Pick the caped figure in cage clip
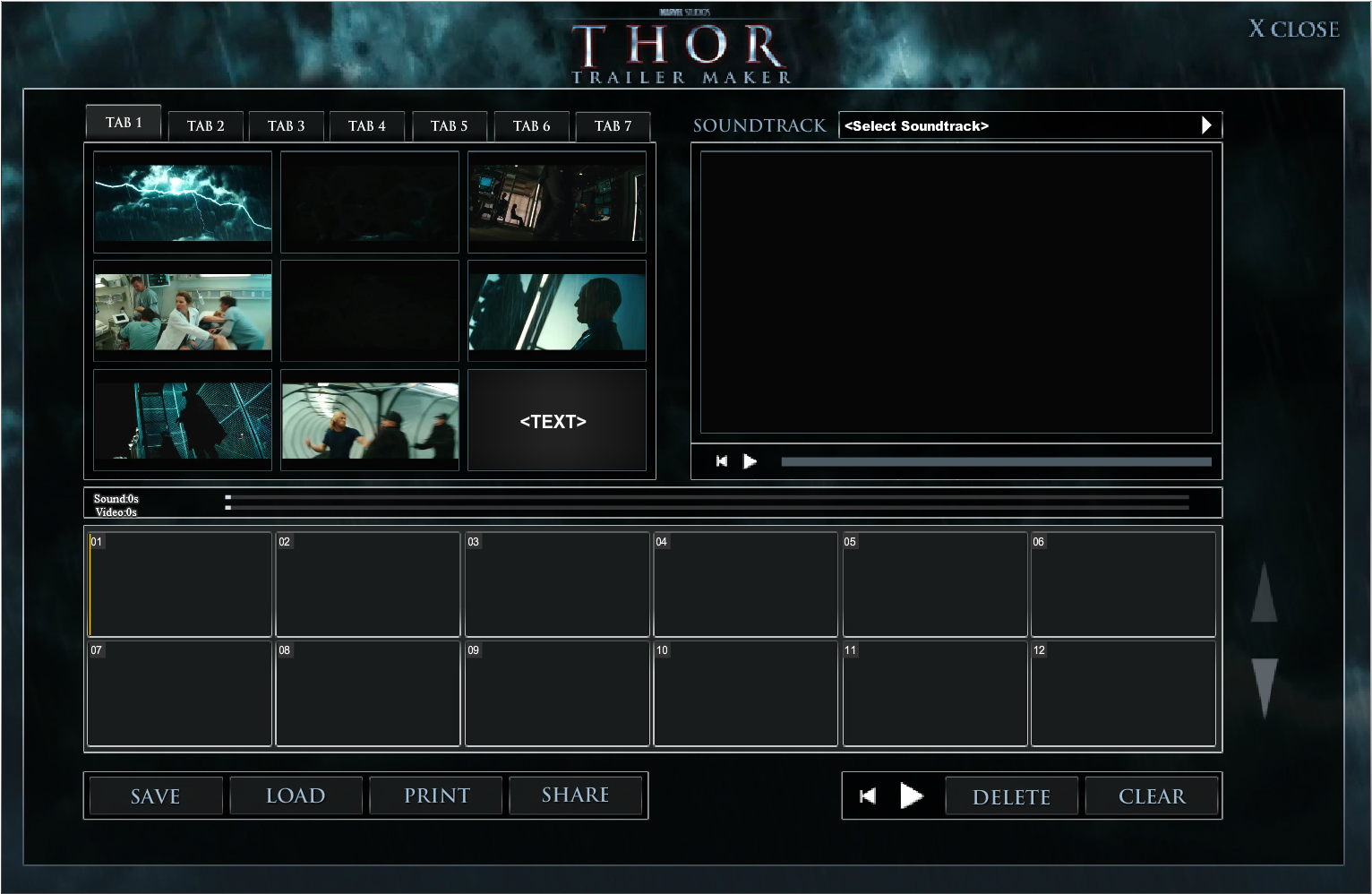 tap(183, 421)
